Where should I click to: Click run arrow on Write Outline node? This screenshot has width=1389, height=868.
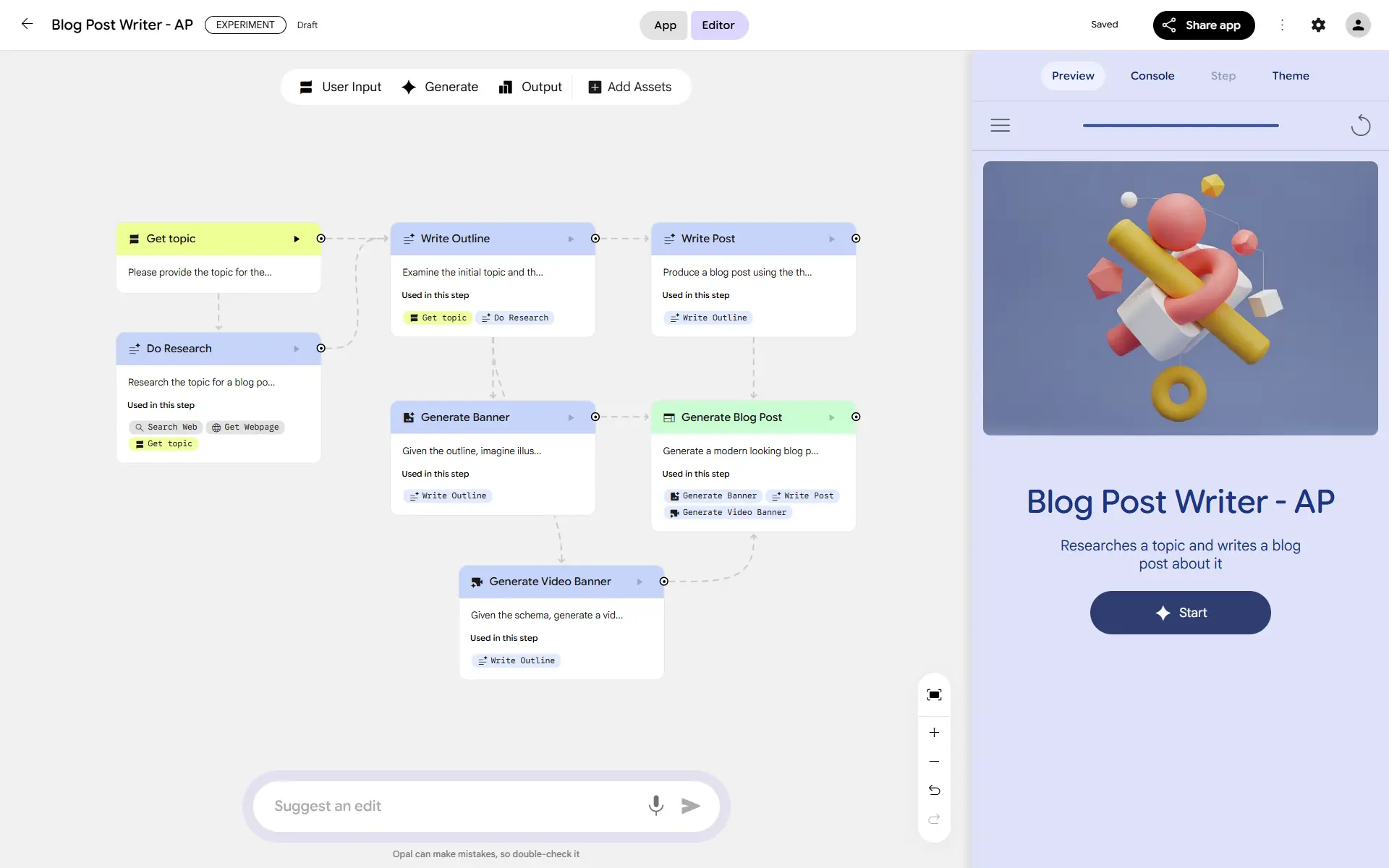pyautogui.click(x=571, y=239)
